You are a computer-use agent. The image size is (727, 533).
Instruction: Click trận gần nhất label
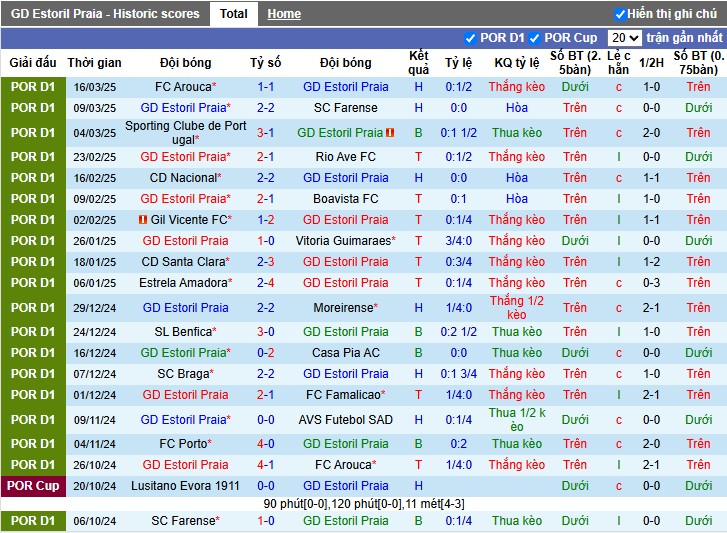(x=684, y=38)
